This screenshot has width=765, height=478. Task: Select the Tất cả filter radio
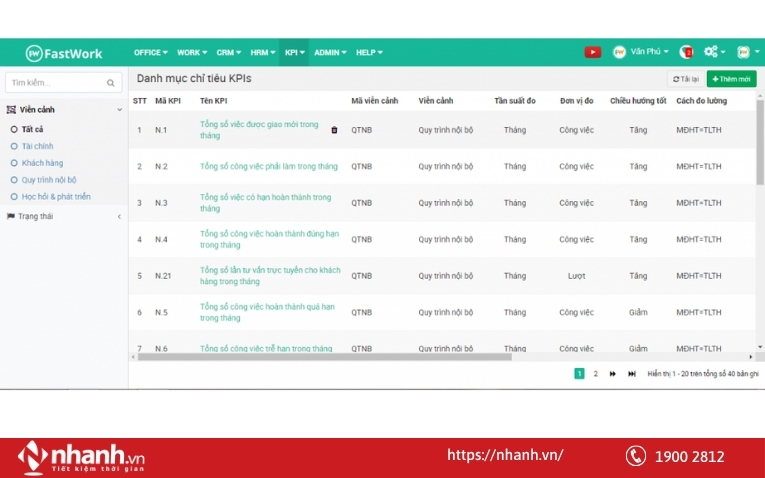pyautogui.click(x=14, y=129)
